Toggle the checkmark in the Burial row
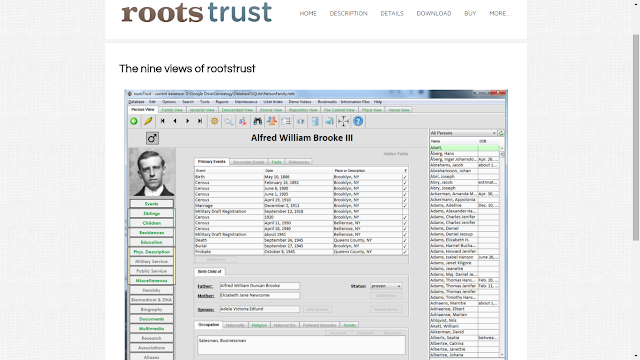The height and width of the screenshot is (360, 640). coord(405,246)
